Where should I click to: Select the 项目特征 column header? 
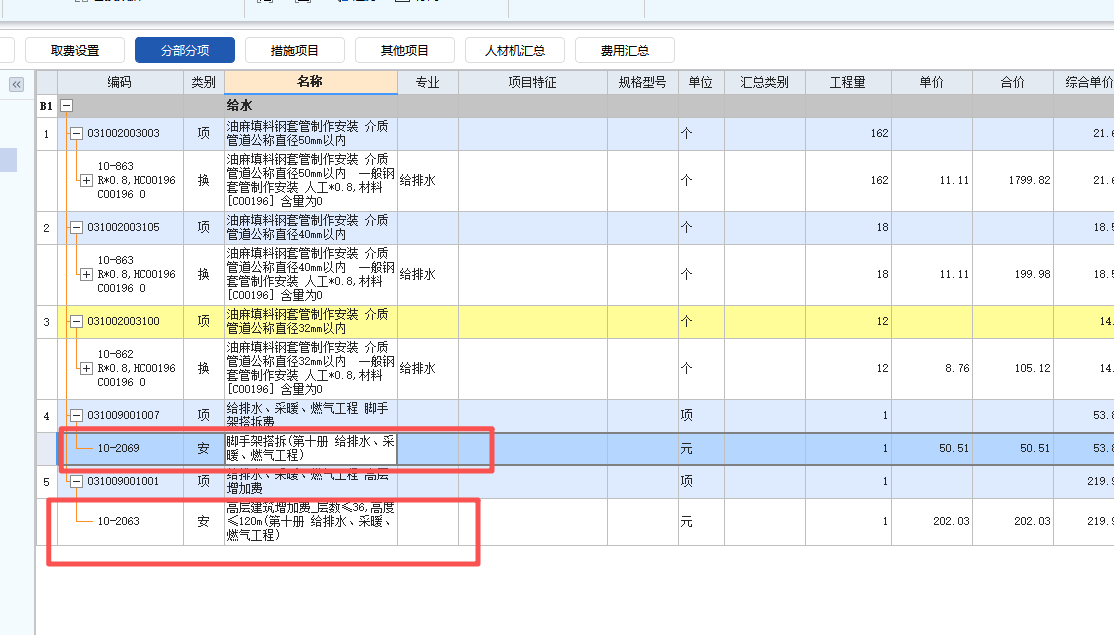coord(533,82)
